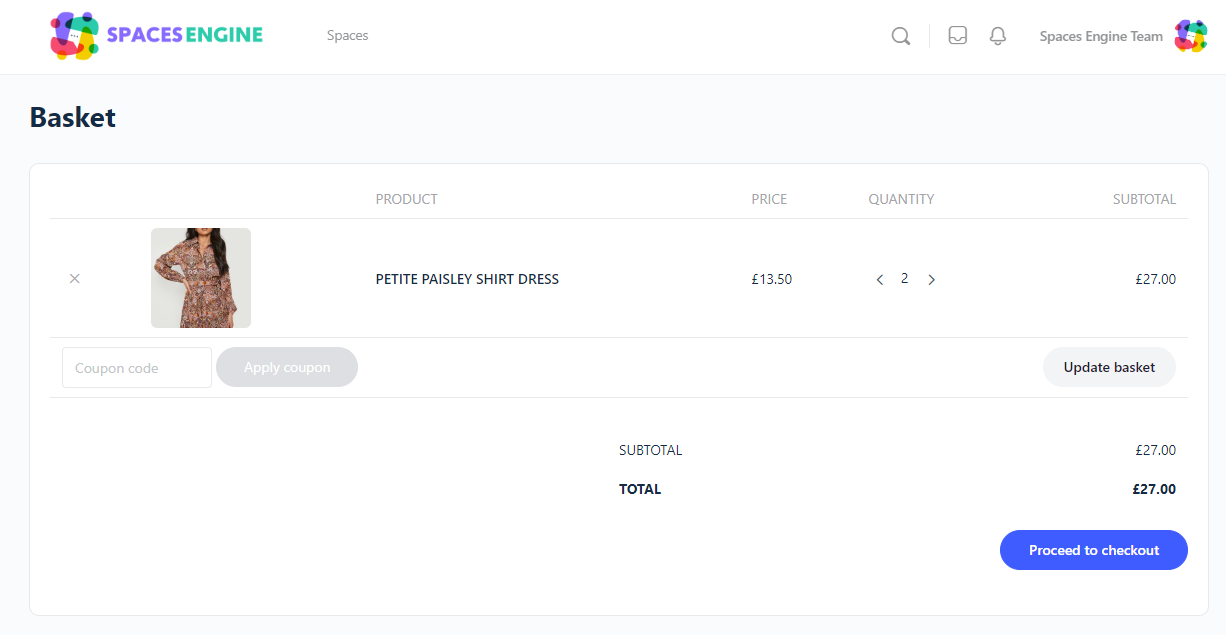Focus the Coupon code input field
1226x635 pixels.
[137, 368]
